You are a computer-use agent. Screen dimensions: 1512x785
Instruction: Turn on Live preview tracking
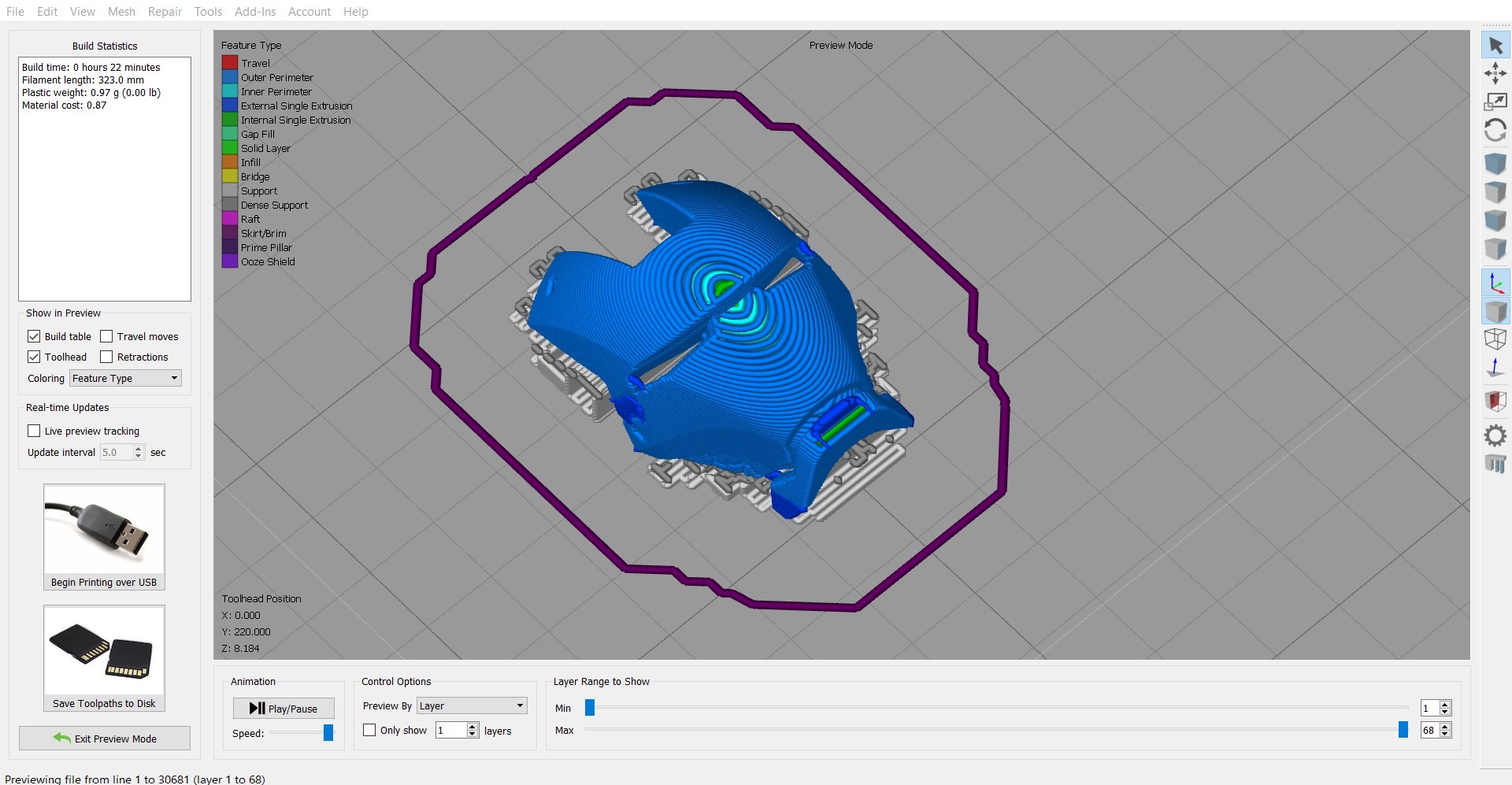click(34, 431)
